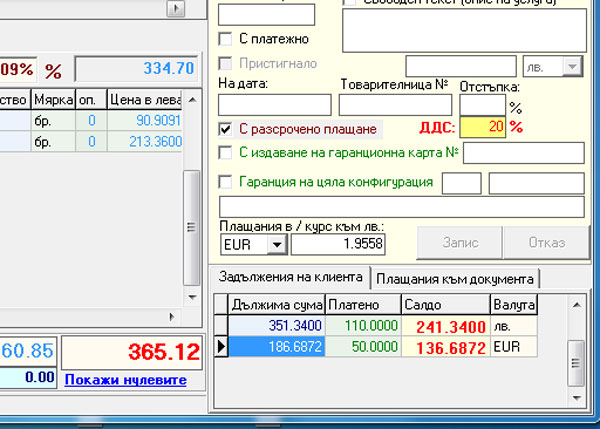Click the exchange rate field 1.9558
600x429 pixels.
click(x=338, y=244)
